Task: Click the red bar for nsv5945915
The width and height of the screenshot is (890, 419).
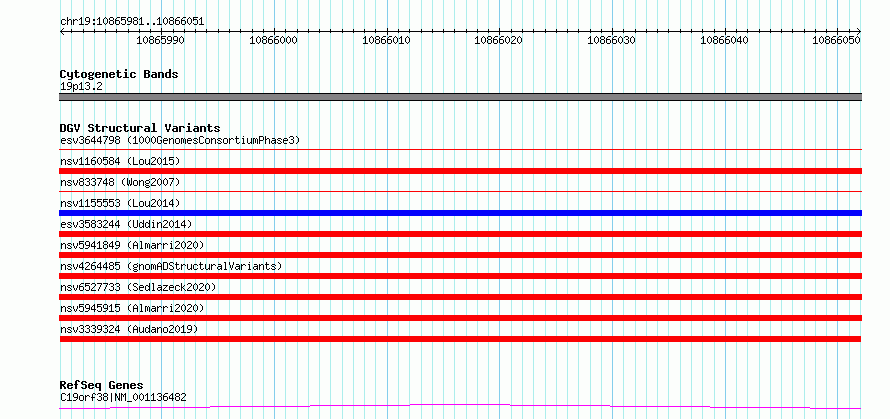Action: [460, 318]
